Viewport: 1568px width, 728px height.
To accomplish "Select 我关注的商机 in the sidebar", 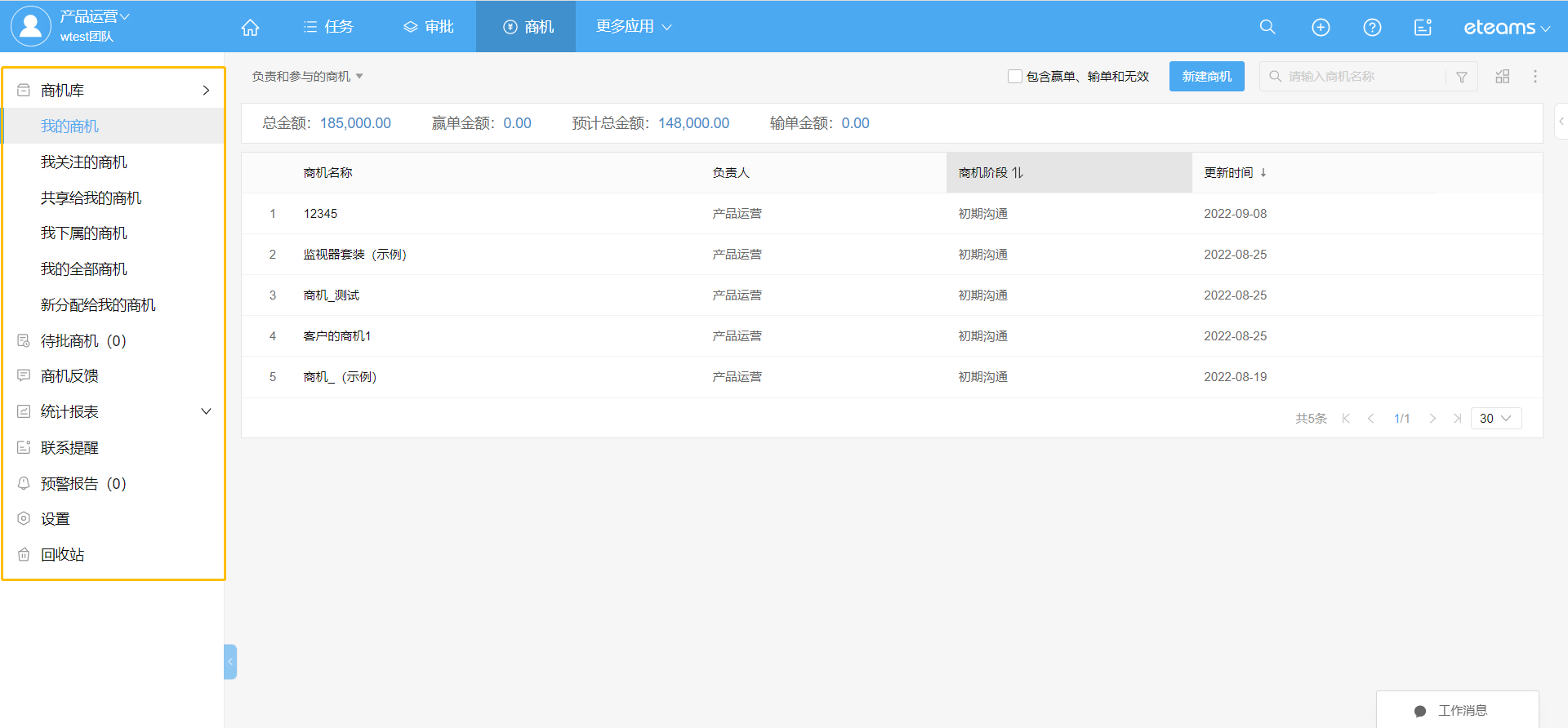I will [x=84, y=162].
